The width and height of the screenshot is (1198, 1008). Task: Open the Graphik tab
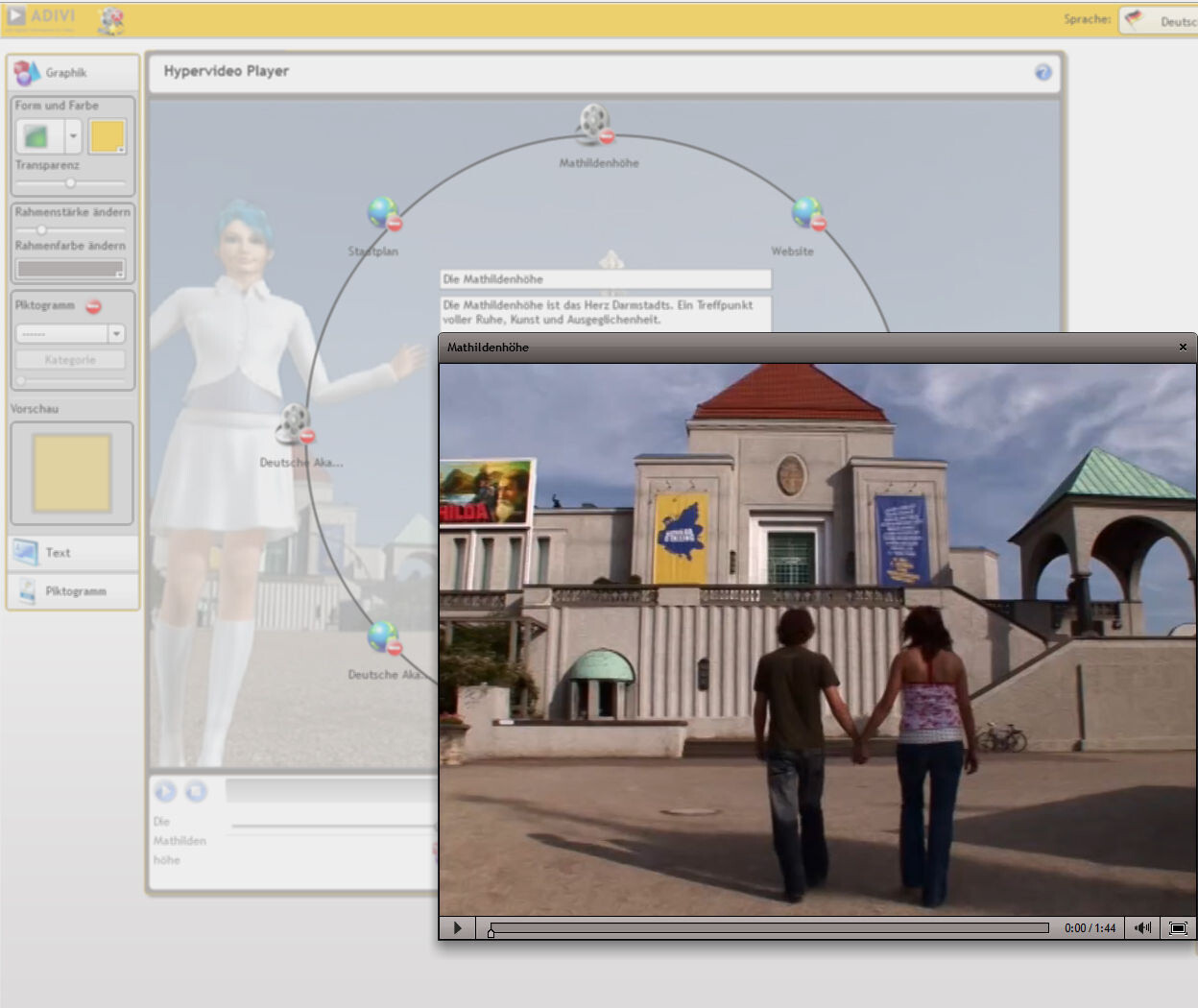pyautogui.click(x=73, y=72)
